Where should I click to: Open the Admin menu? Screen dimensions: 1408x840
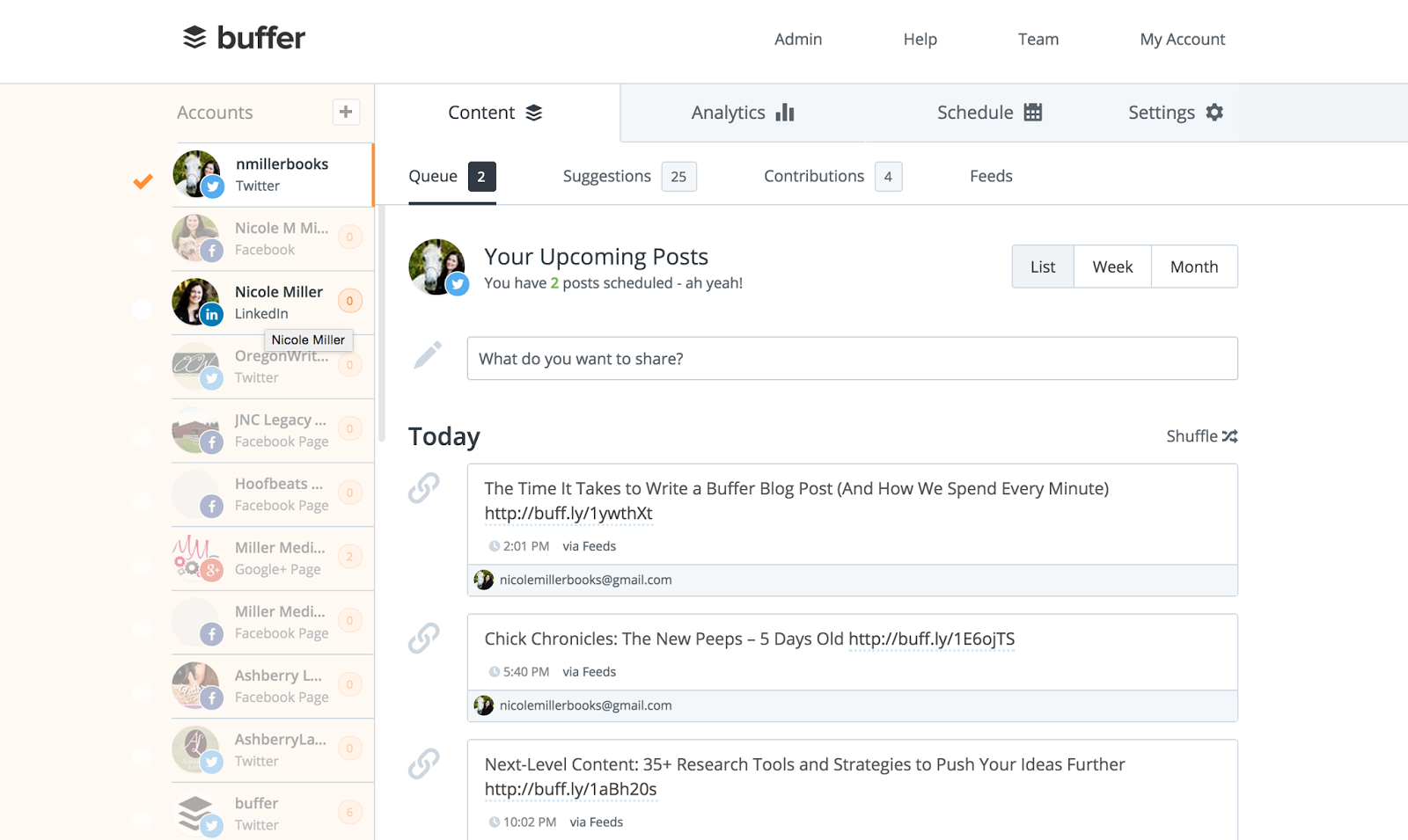point(798,40)
